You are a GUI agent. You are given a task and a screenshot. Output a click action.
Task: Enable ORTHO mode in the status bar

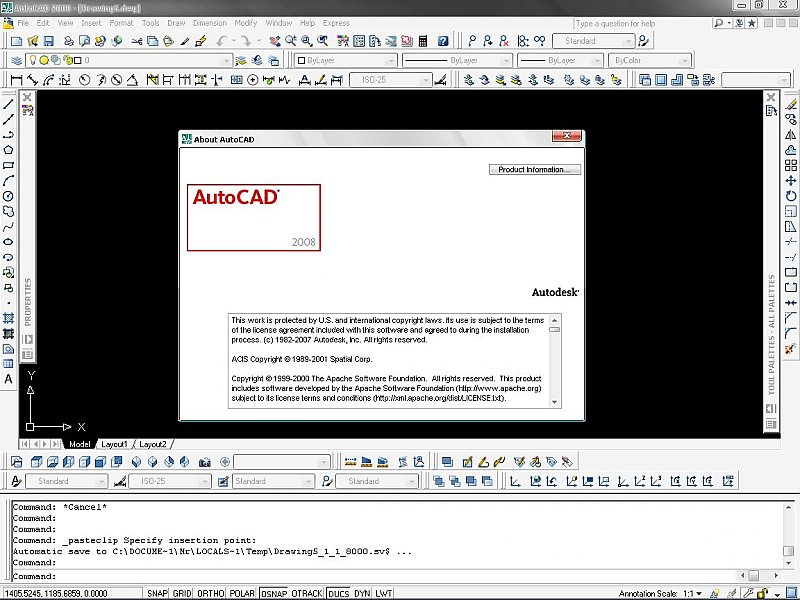coord(209,592)
